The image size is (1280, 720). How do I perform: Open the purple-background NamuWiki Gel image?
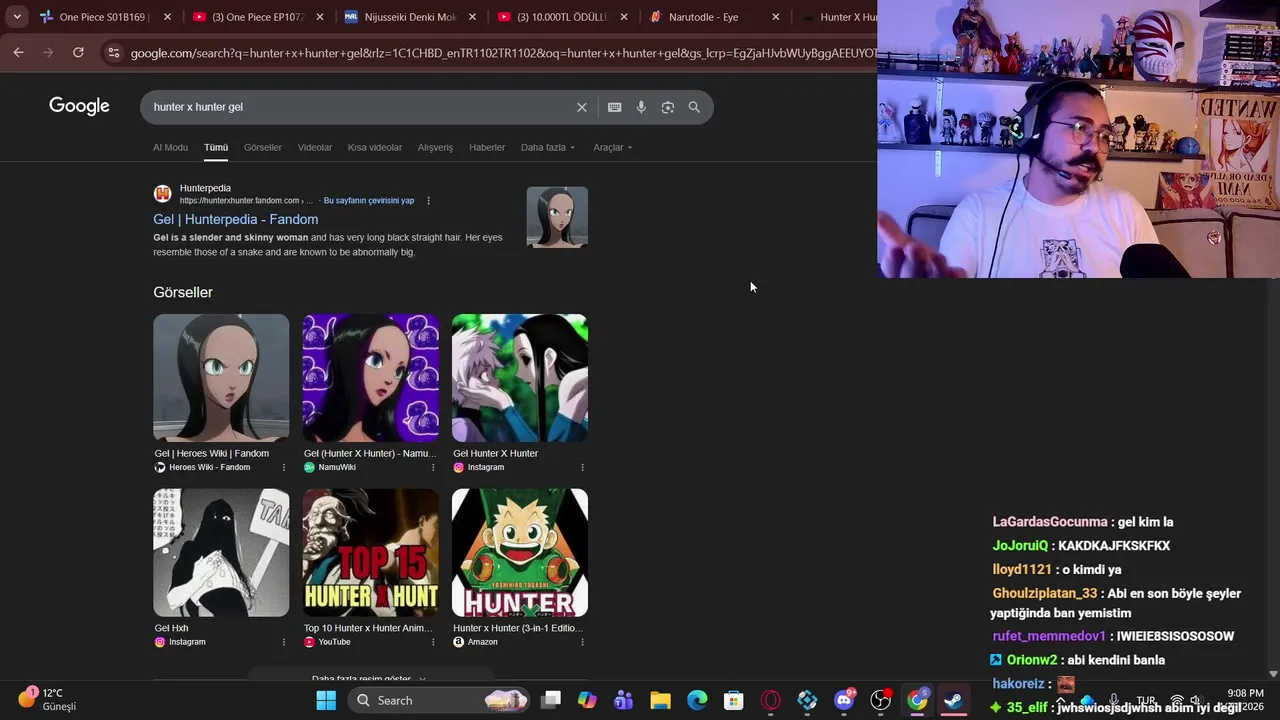coord(370,378)
